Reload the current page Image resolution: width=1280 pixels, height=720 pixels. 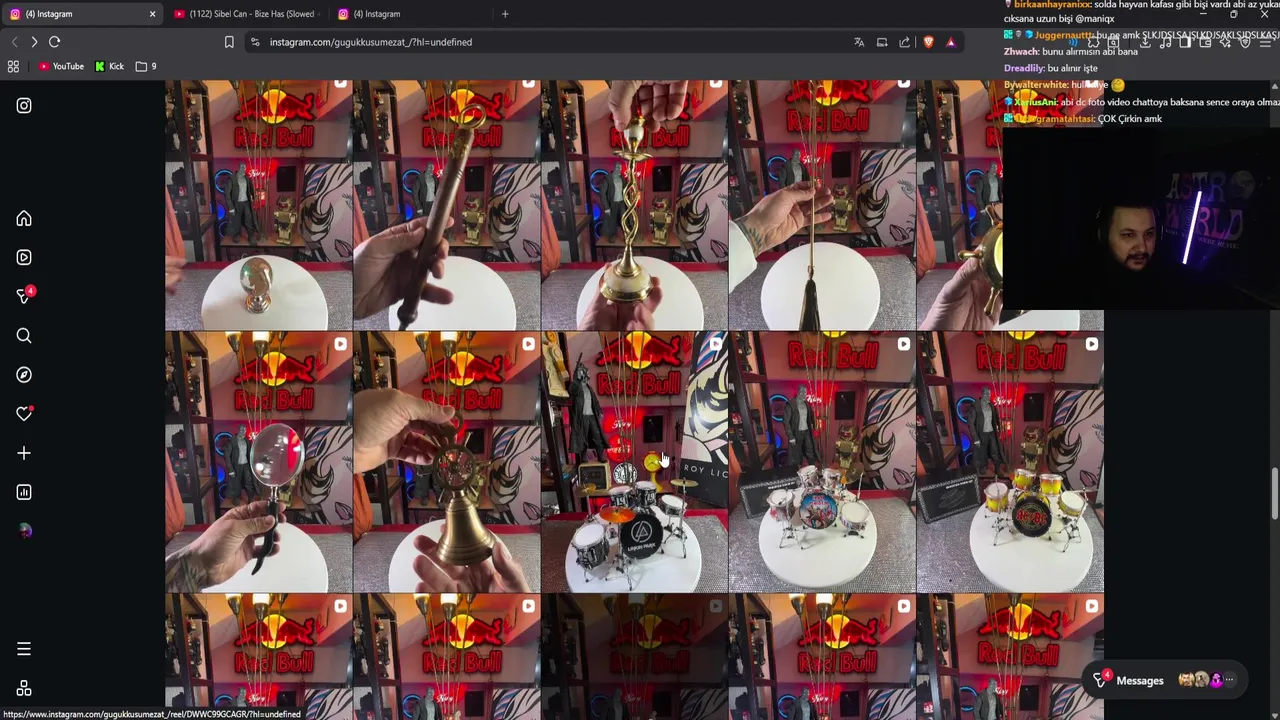point(55,42)
